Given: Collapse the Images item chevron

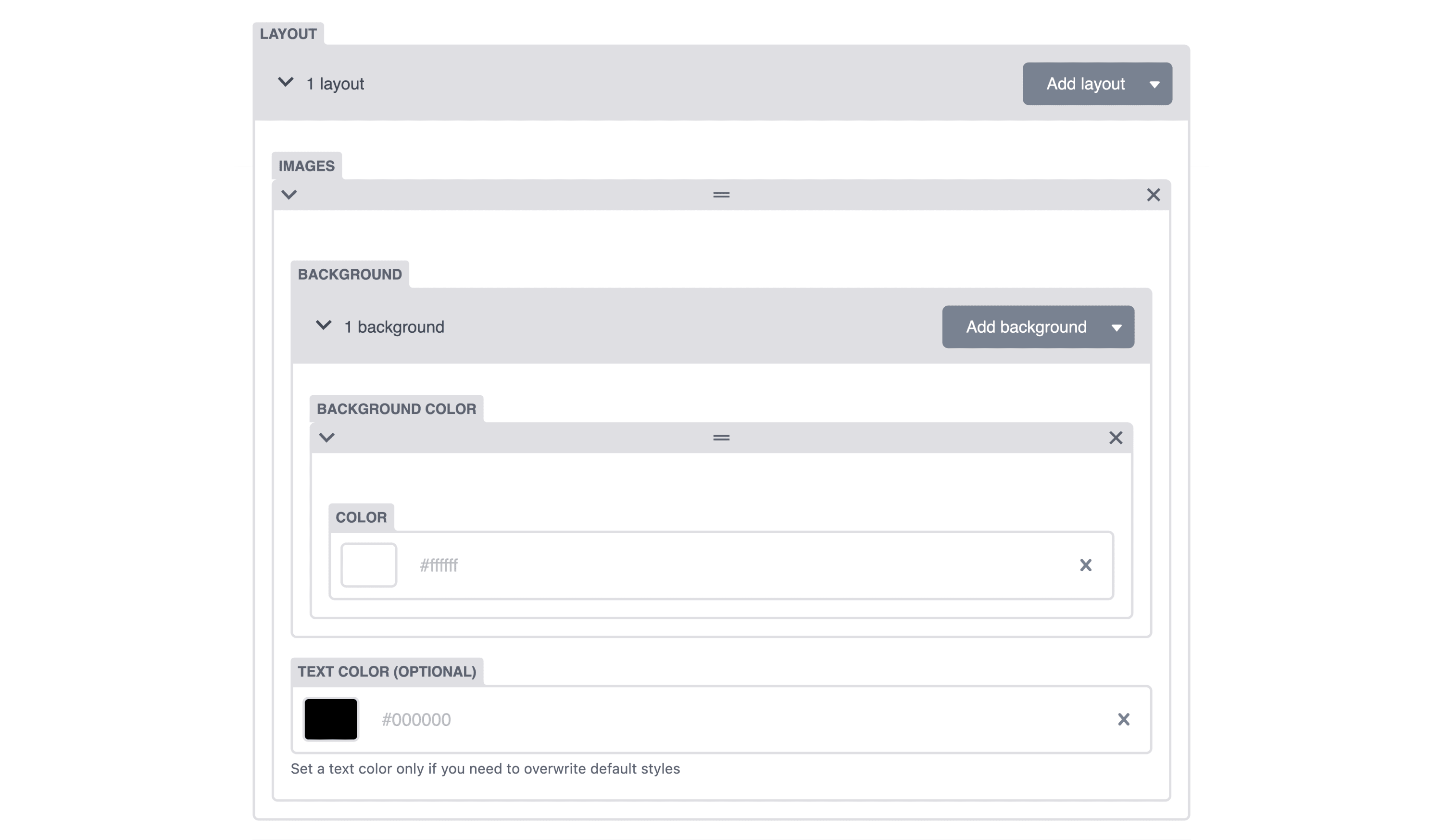Looking at the screenshot, I should [289, 195].
